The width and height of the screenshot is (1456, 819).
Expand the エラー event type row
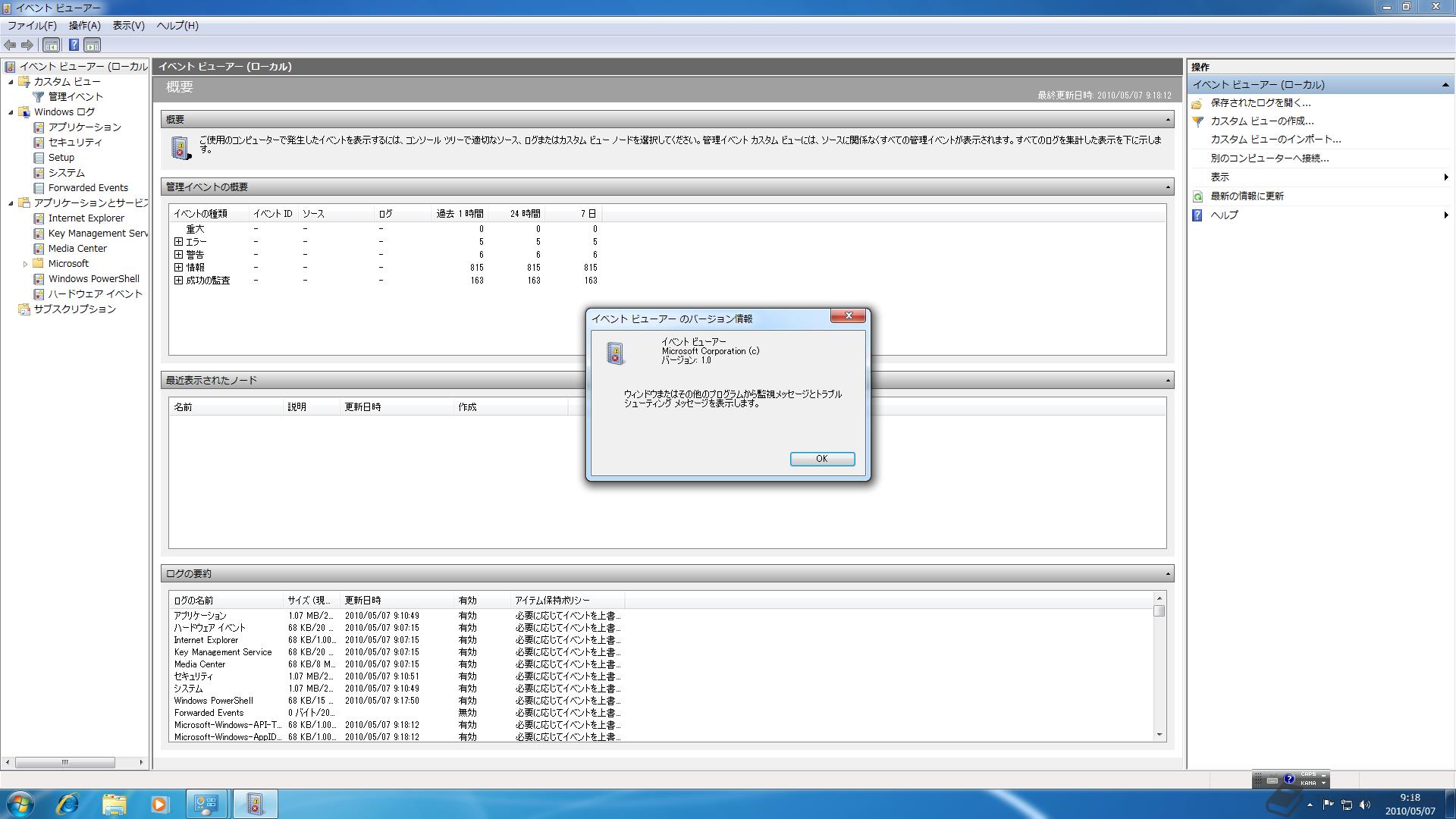(x=178, y=242)
